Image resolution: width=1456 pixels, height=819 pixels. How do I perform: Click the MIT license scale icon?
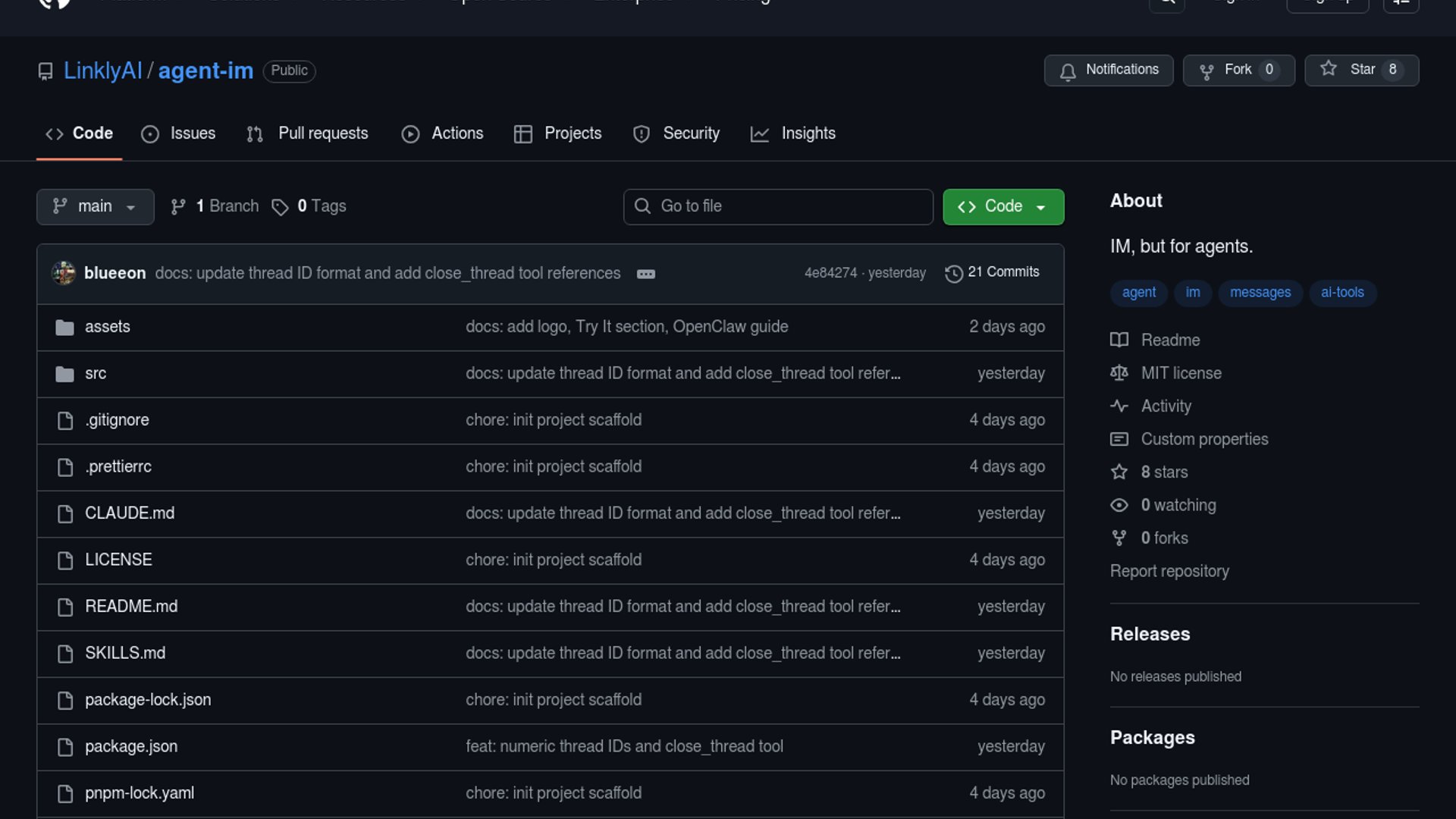[x=1119, y=373]
